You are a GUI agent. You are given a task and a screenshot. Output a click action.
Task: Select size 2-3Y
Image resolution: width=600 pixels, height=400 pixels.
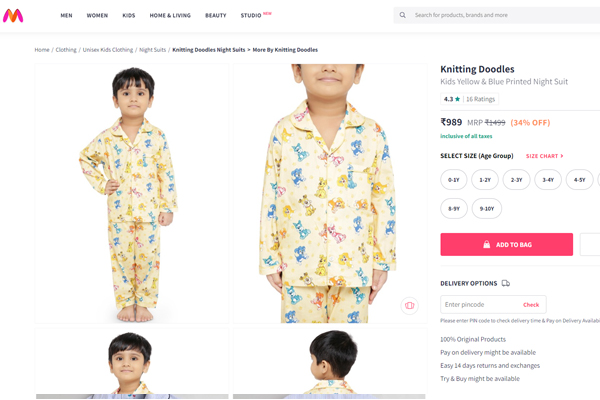(x=516, y=180)
